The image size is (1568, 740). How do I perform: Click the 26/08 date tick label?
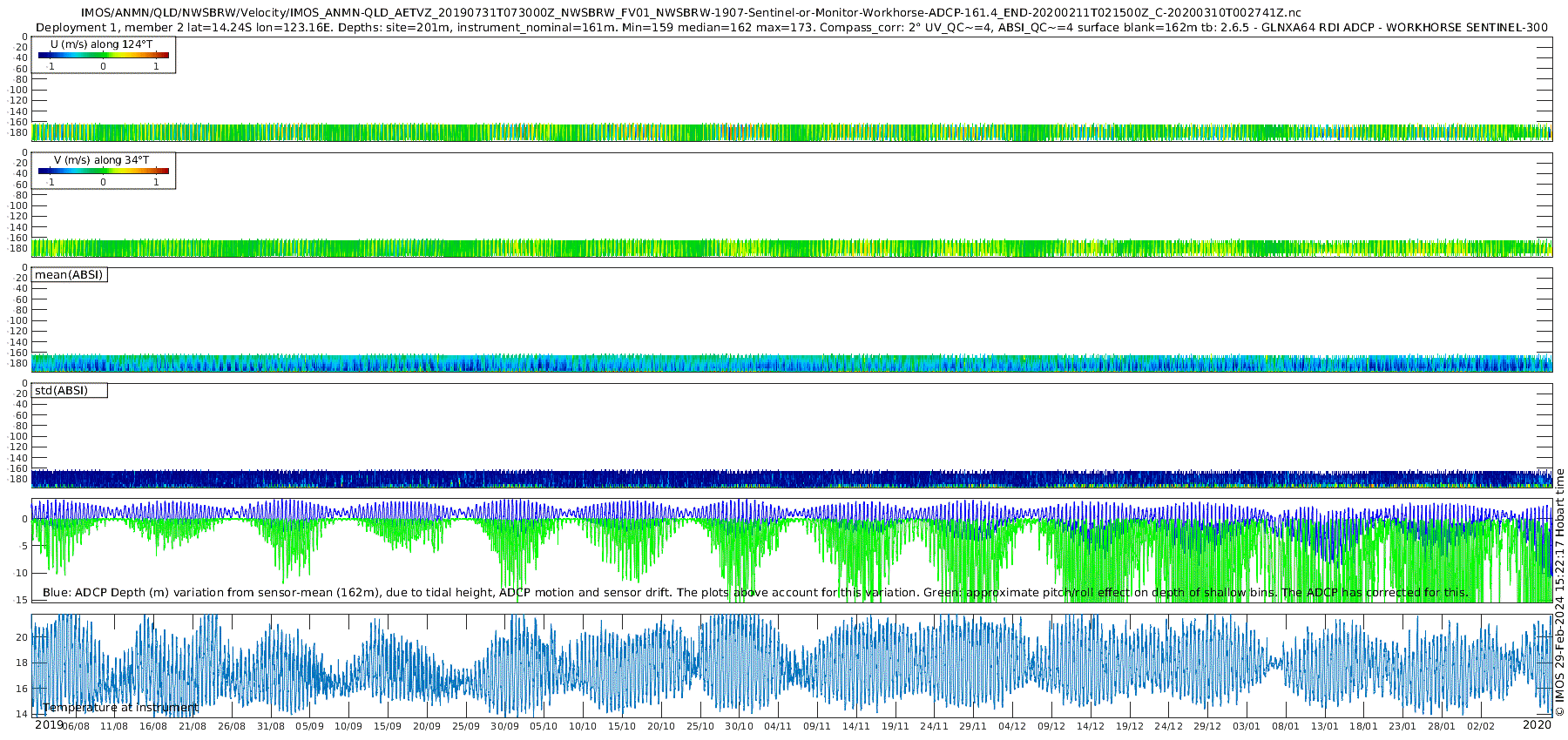click(232, 726)
